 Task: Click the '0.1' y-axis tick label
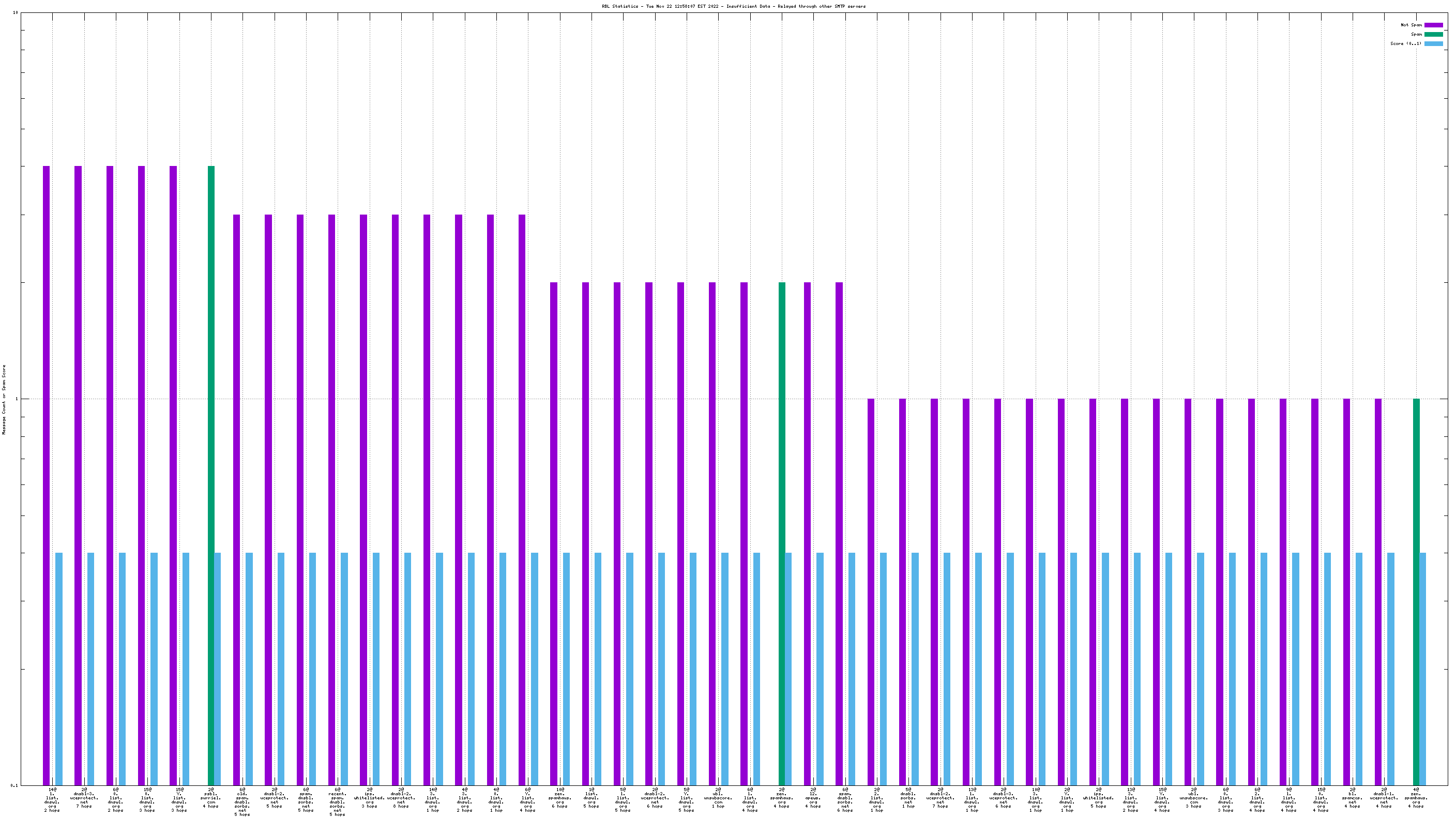(14, 785)
